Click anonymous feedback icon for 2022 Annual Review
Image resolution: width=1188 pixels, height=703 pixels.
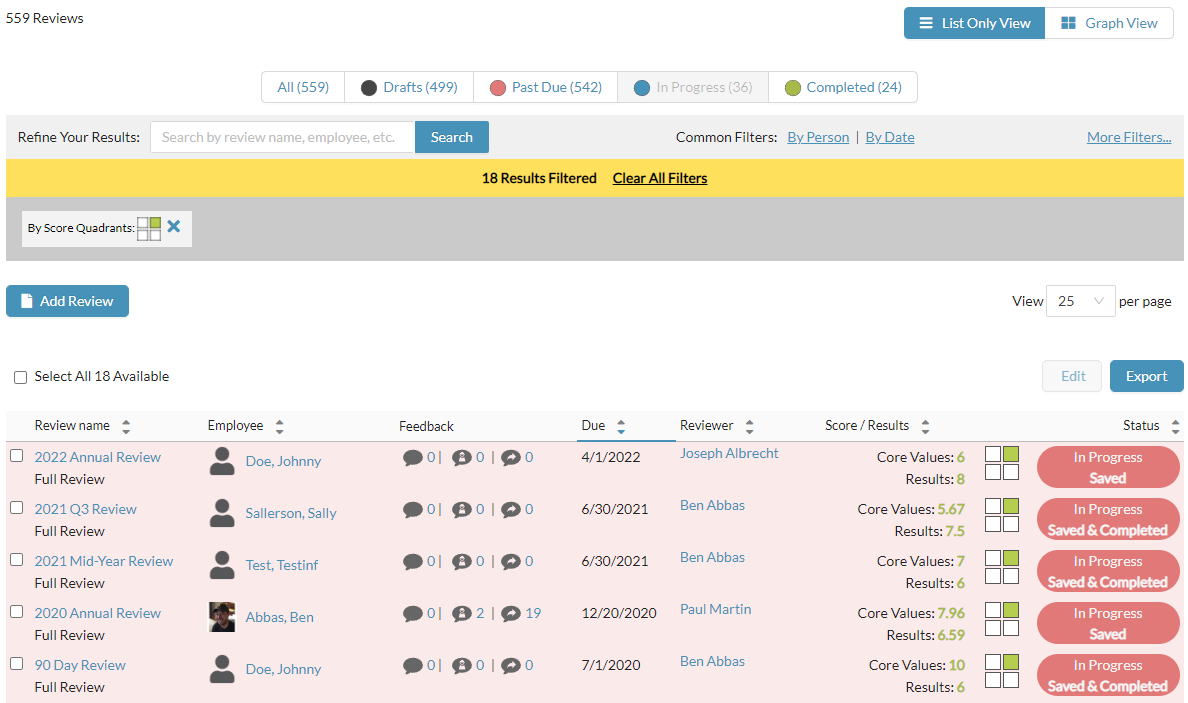[461, 458]
